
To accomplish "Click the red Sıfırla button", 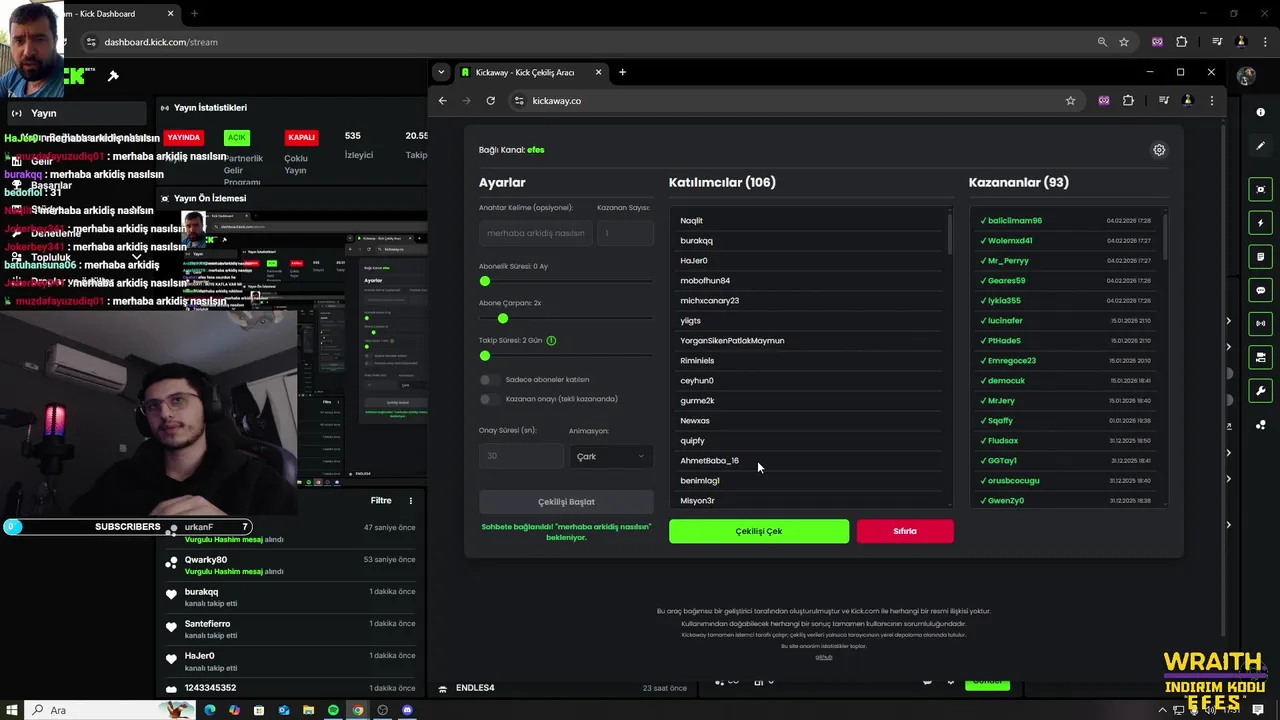I will point(905,531).
